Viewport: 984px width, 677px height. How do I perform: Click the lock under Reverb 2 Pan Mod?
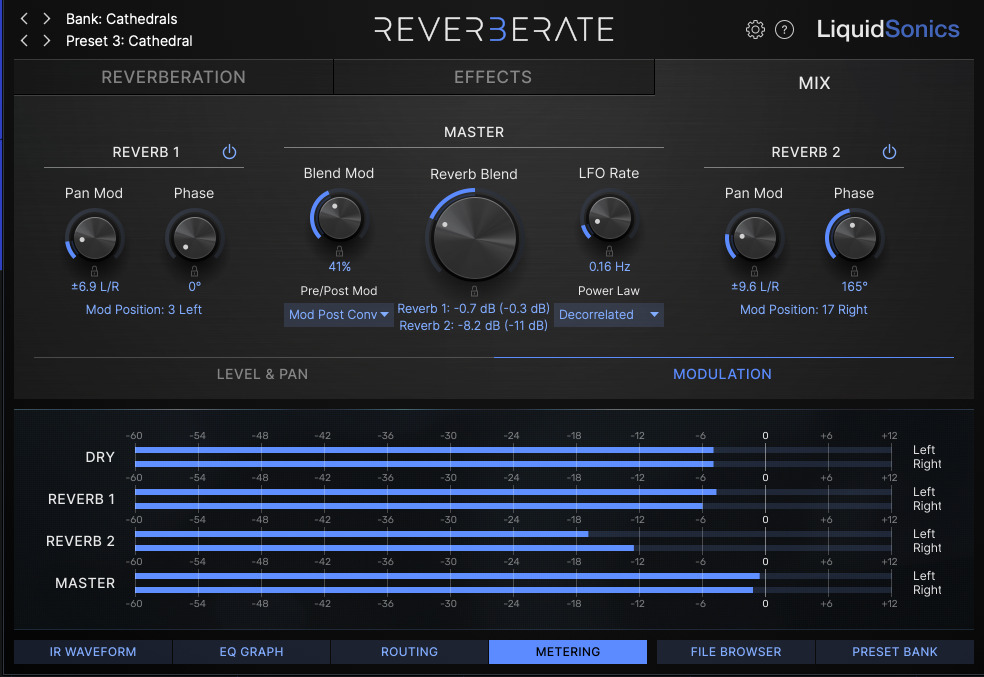tap(754, 271)
